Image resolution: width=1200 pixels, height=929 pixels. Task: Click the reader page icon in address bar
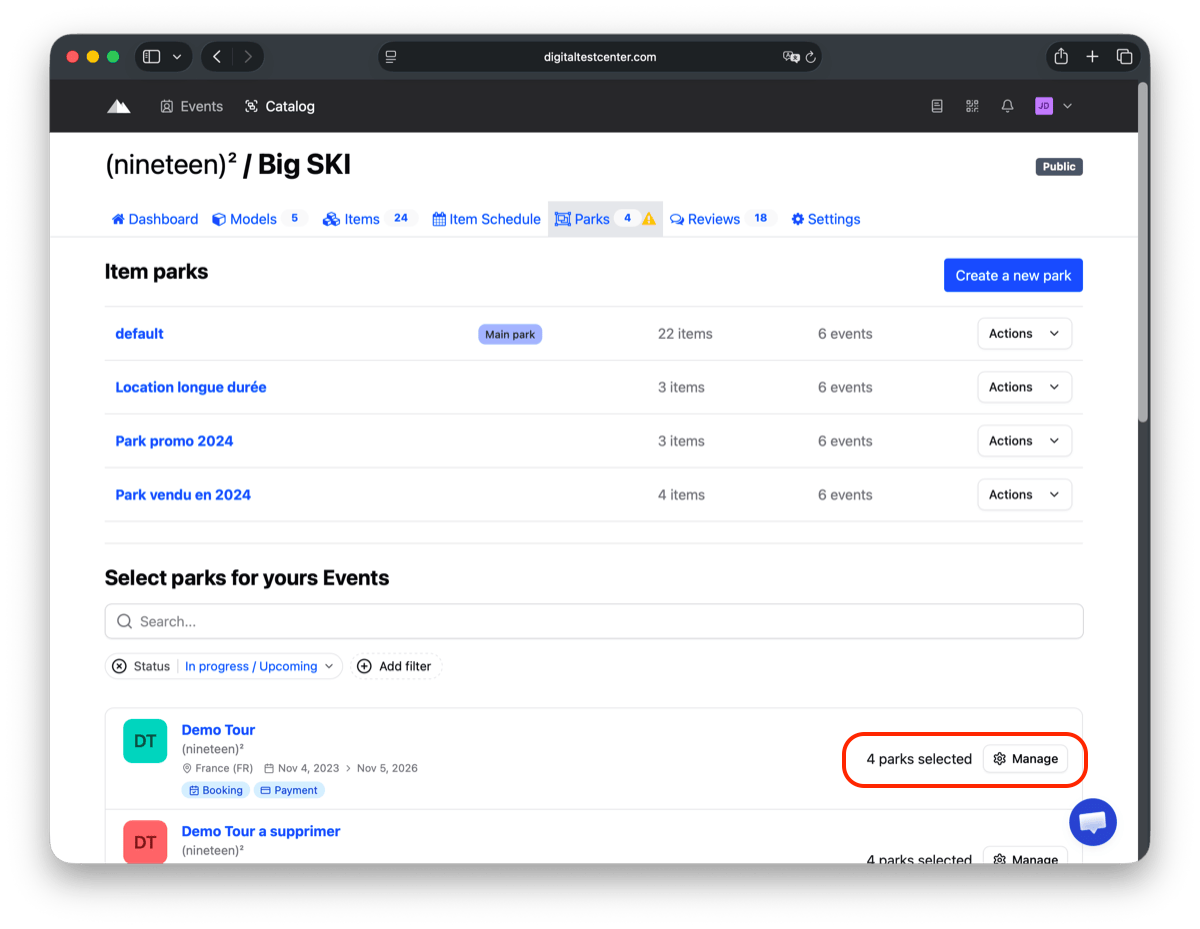click(x=391, y=57)
